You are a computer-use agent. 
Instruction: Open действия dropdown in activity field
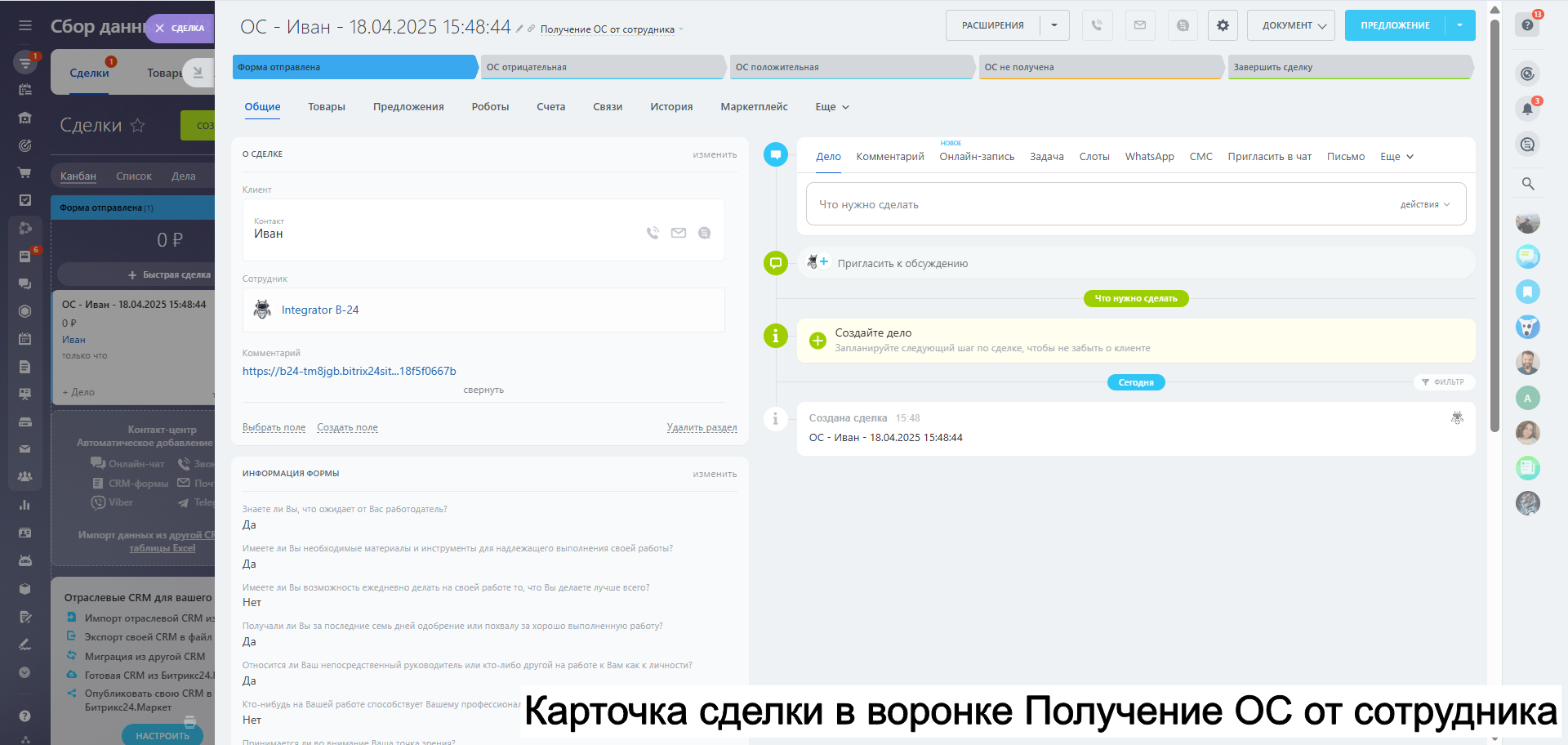1424,205
